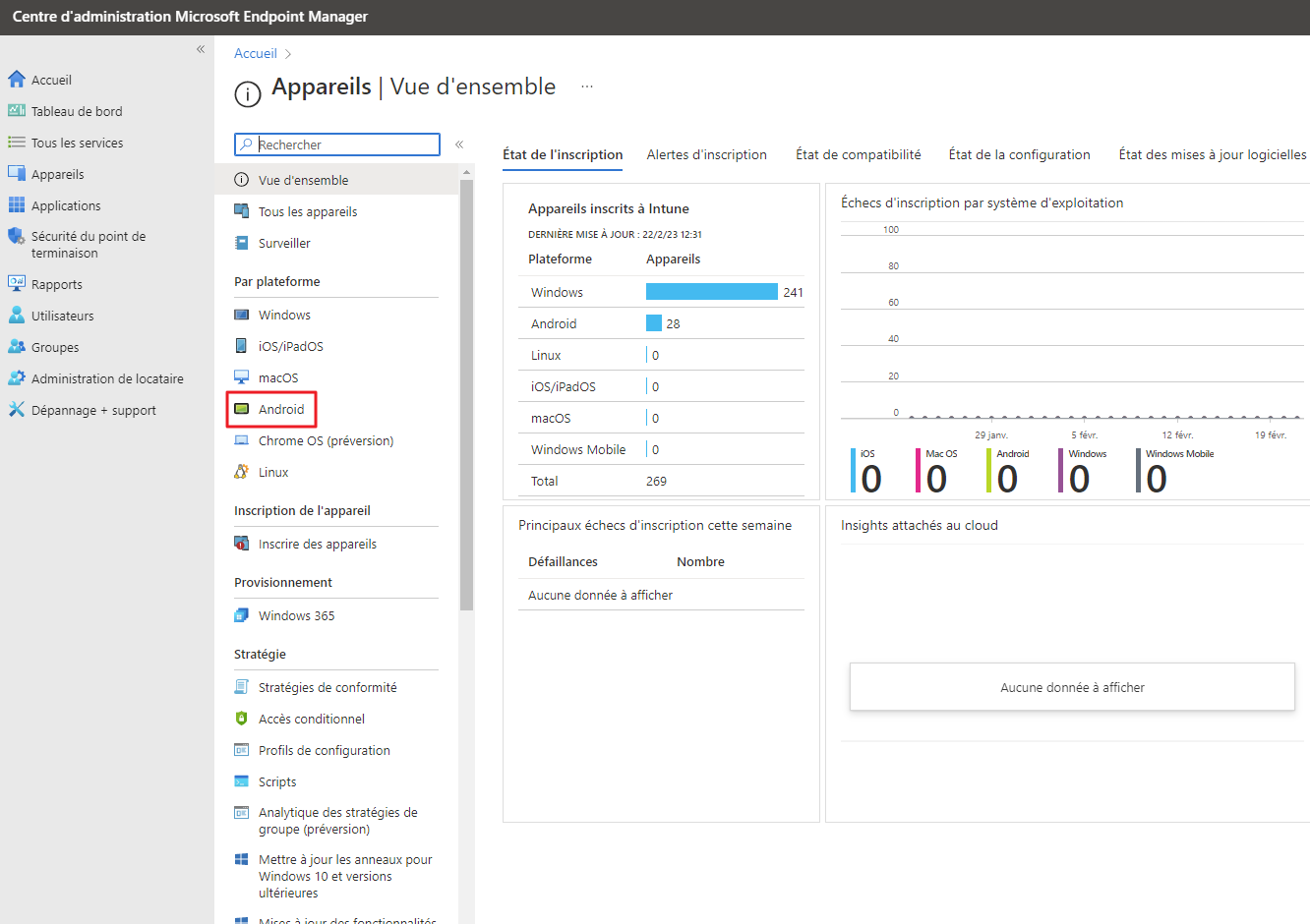Image resolution: width=1310 pixels, height=924 pixels.
Task: Open the Windows 365 icon
Action: tap(241, 615)
